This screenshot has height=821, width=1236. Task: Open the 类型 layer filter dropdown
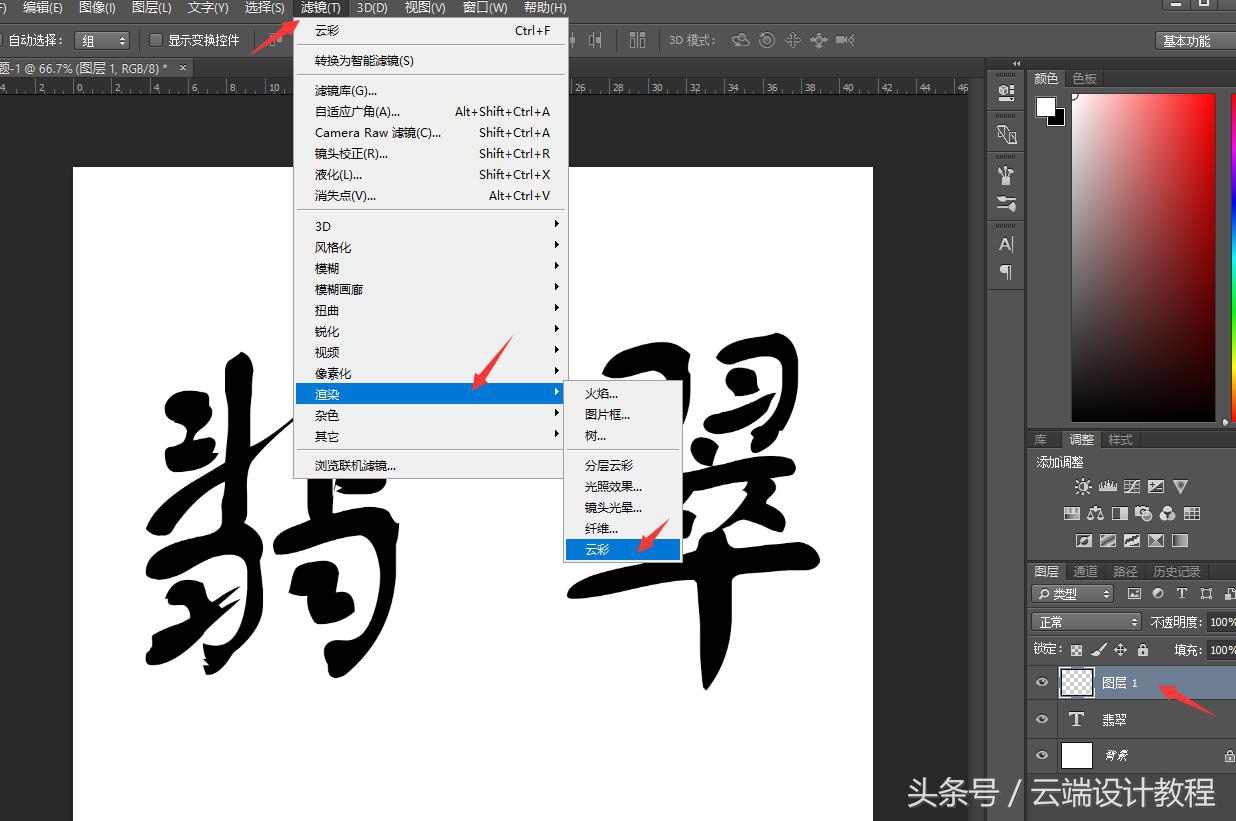1070,593
